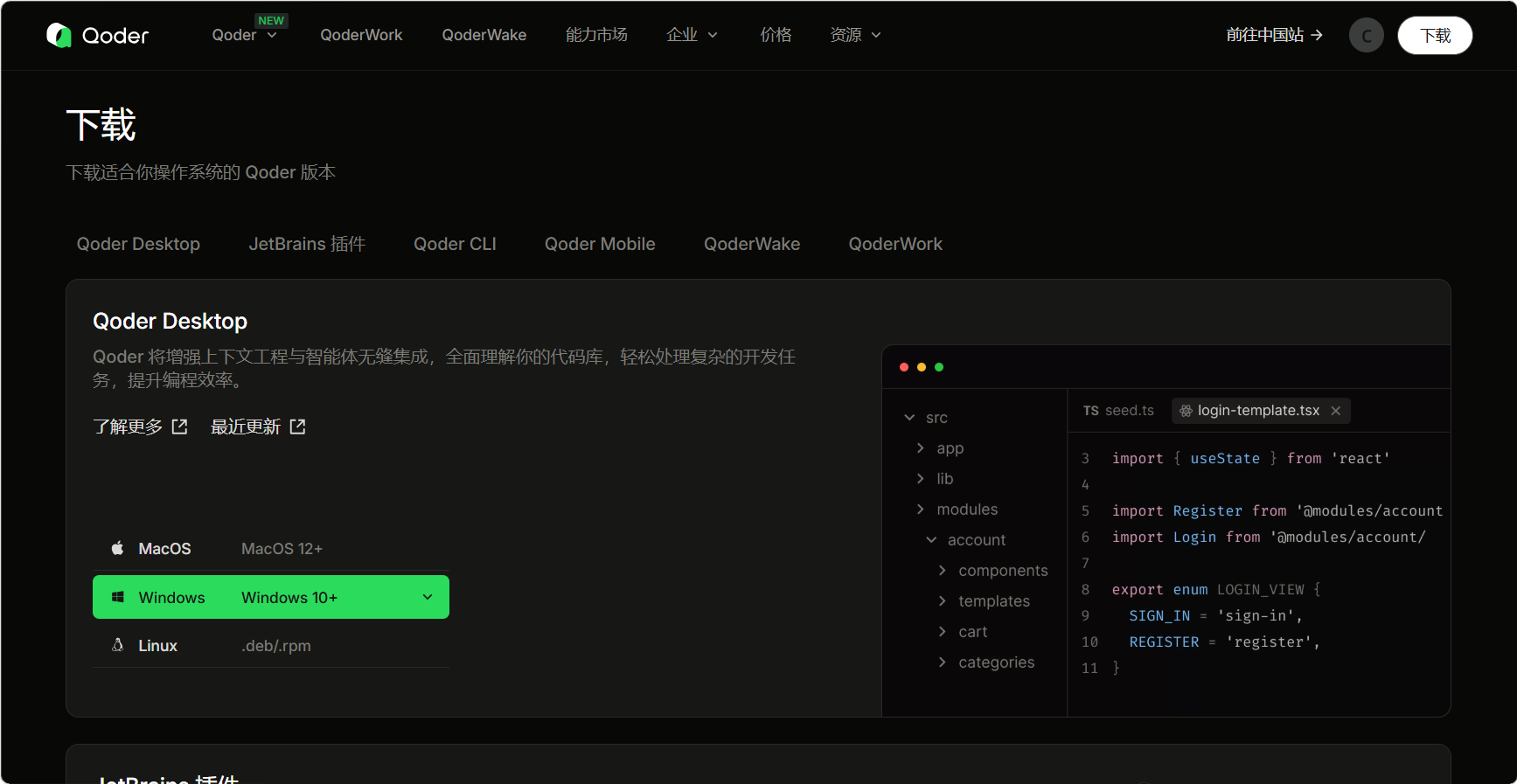
Task: Click '下载适合你操作系统的 Qoder 版本' subtitle
Action: [201, 172]
